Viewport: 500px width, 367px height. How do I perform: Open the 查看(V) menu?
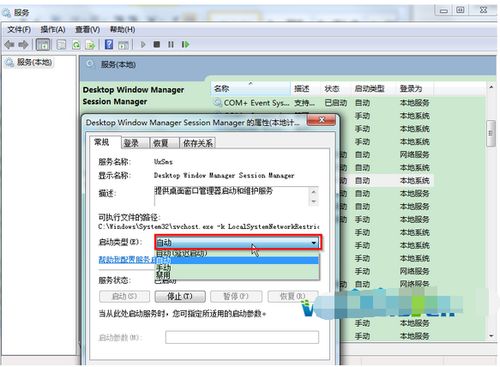point(87,30)
